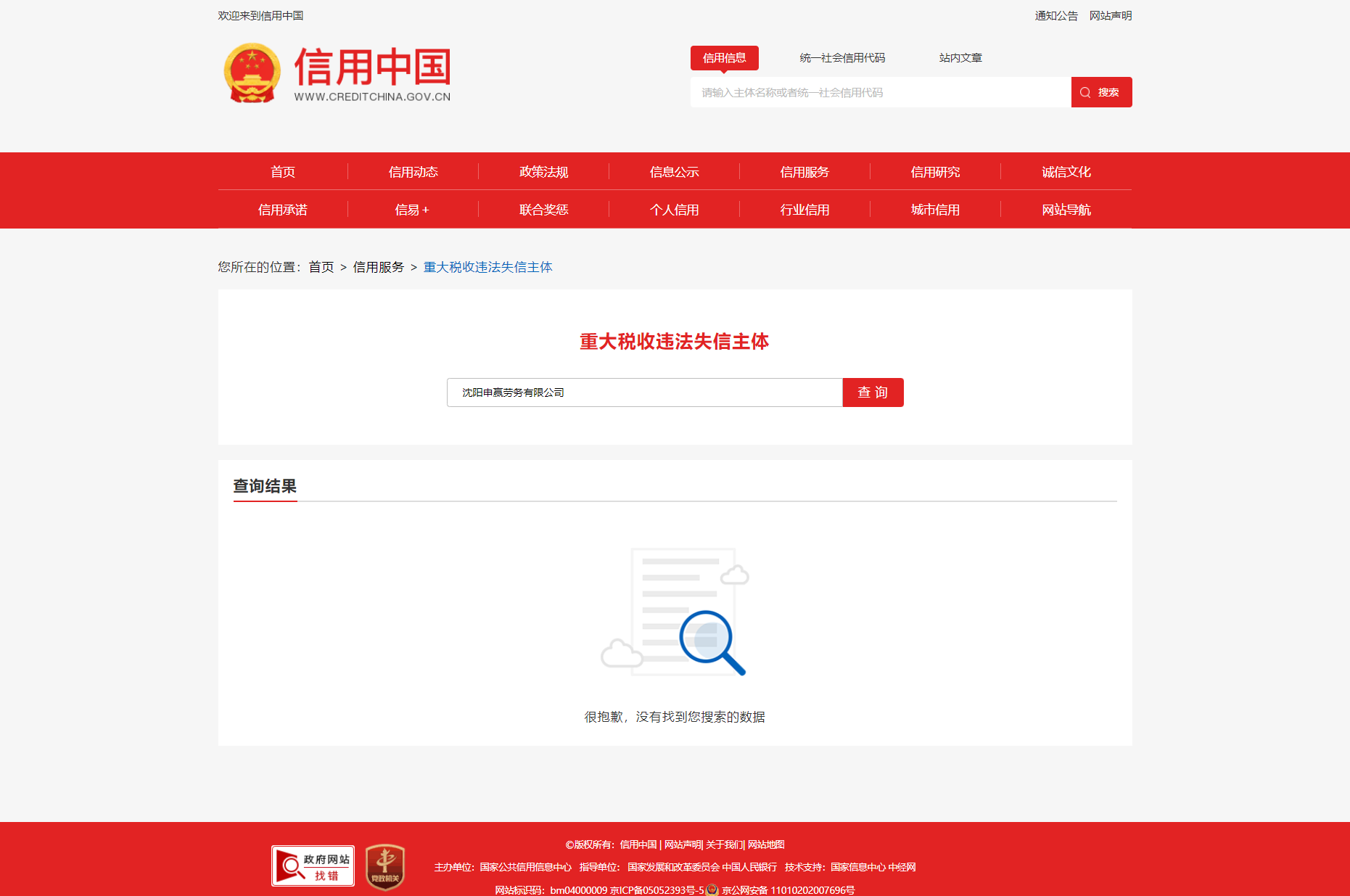Click the field containing 沈阳申赢劳务有限公司
This screenshot has width=1350, height=896.
[x=645, y=392]
